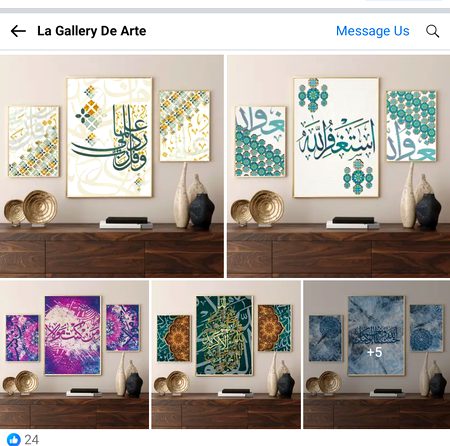Tap the blue like thumb icon
Screen dimensions: 450x446
click(14, 439)
